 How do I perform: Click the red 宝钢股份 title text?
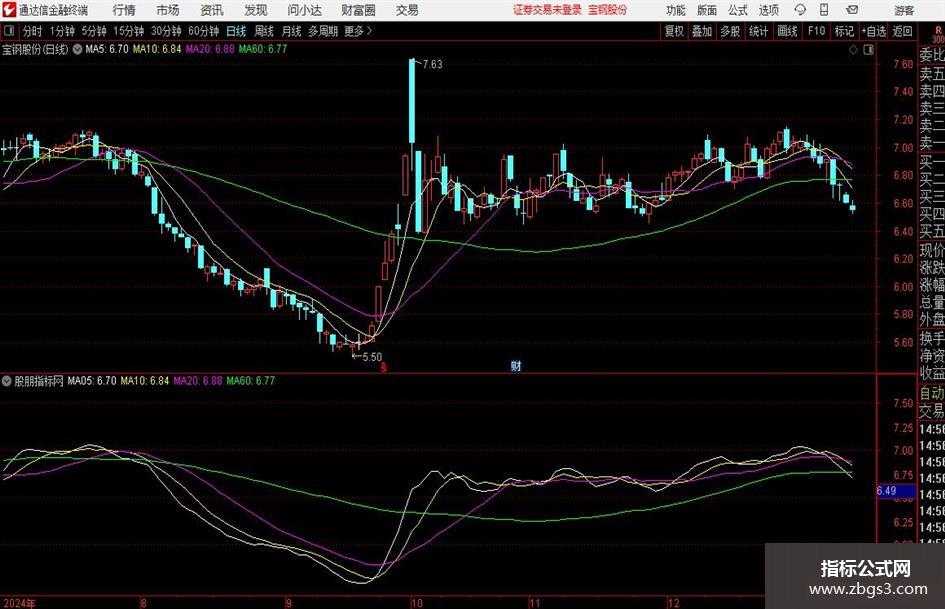pyautogui.click(x=608, y=10)
